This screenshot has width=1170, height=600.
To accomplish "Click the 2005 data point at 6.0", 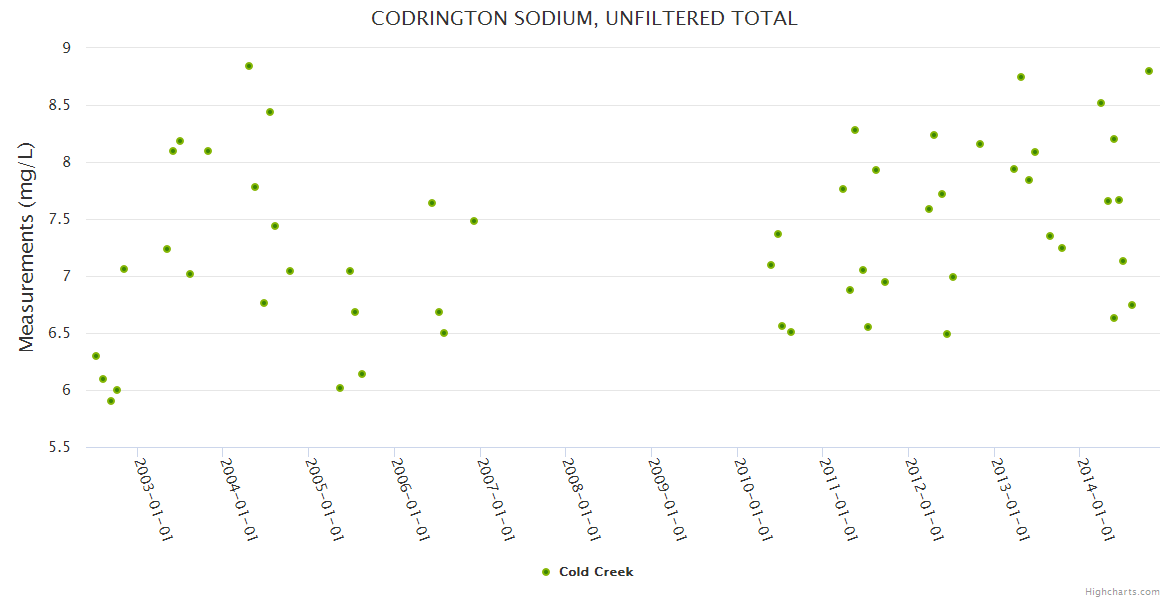I will click(340, 388).
